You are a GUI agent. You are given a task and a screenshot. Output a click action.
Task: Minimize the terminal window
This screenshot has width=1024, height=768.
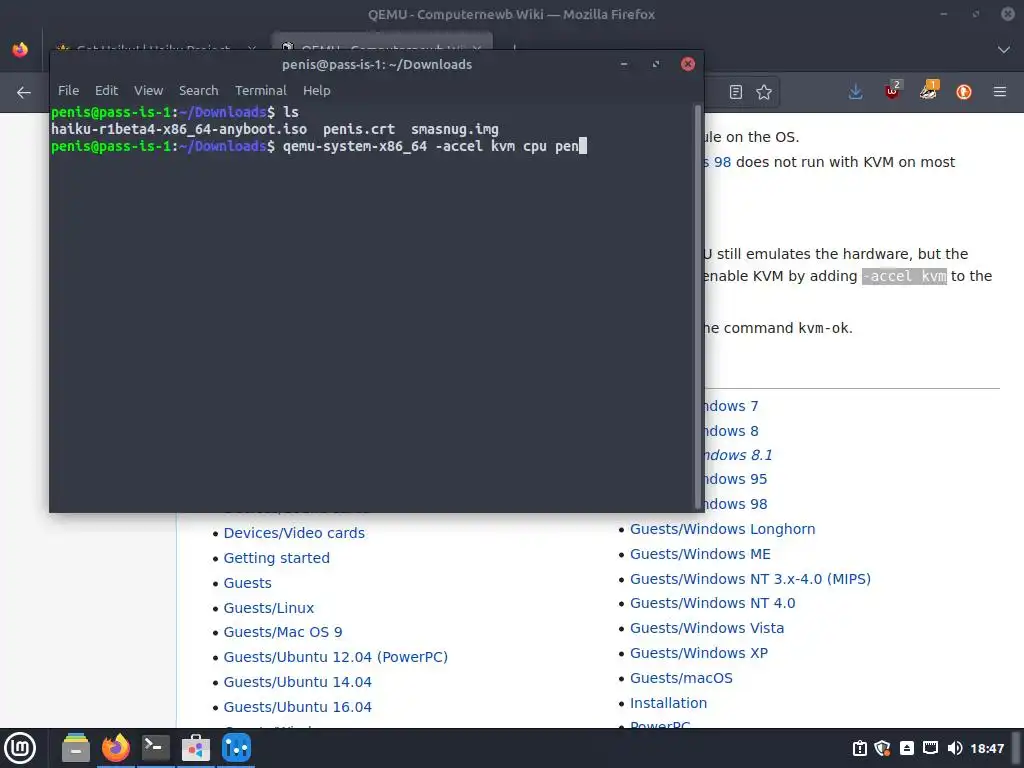pyautogui.click(x=624, y=64)
